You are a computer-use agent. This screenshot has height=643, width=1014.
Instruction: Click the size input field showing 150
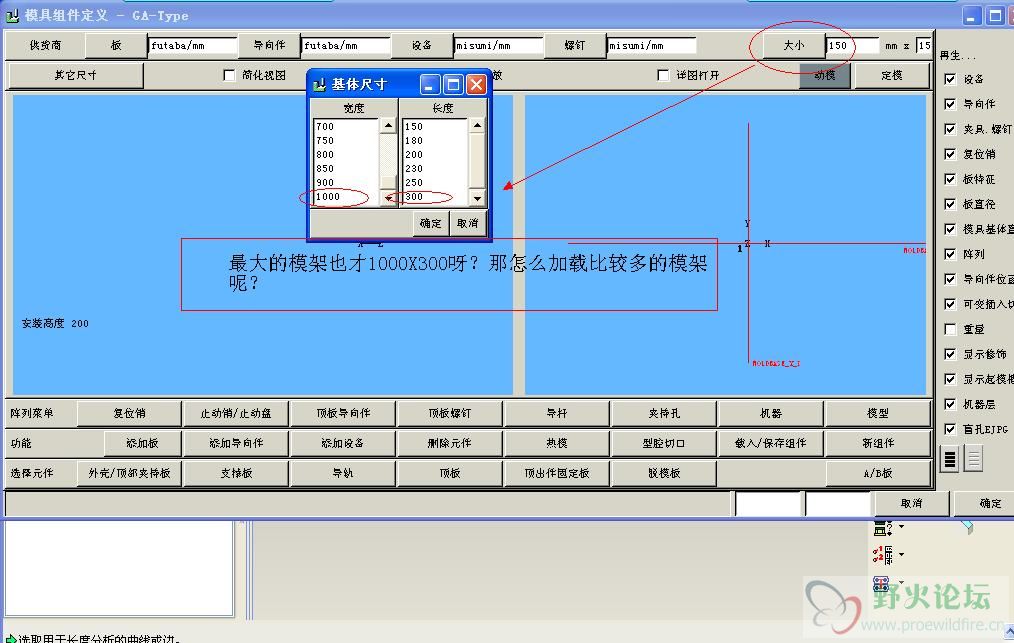coord(853,45)
